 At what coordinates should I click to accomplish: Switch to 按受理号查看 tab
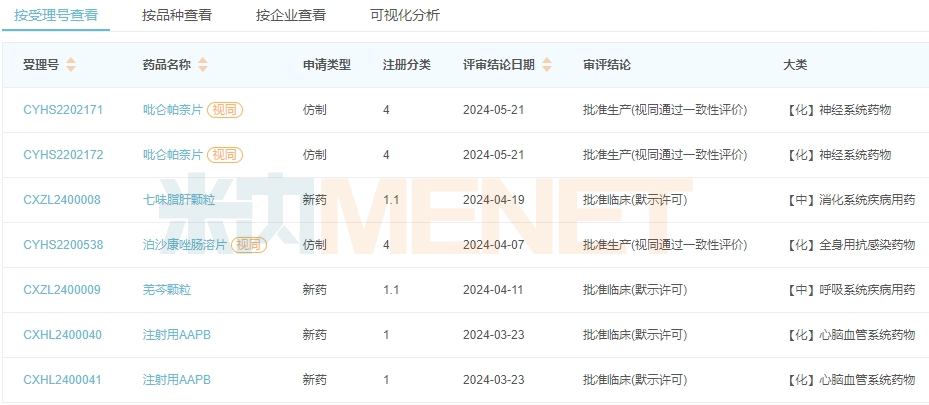pos(56,15)
